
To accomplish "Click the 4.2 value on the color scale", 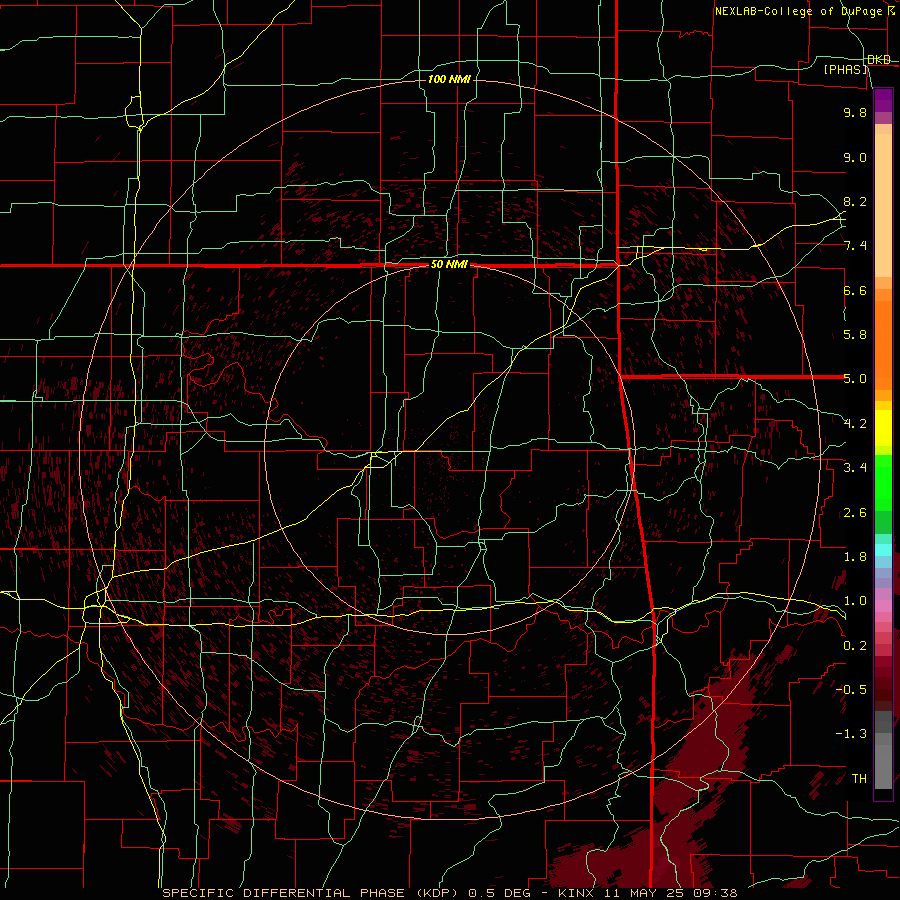I will 855,424.
